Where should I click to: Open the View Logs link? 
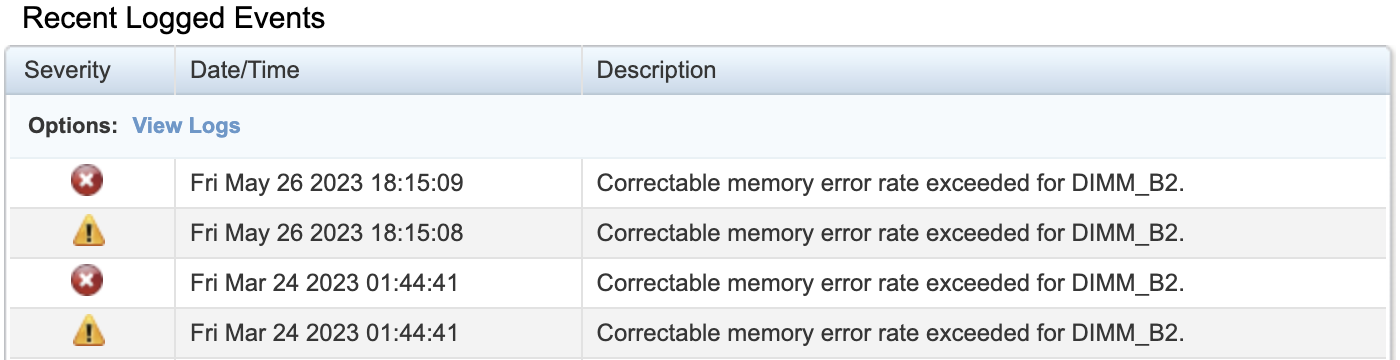[186, 126]
